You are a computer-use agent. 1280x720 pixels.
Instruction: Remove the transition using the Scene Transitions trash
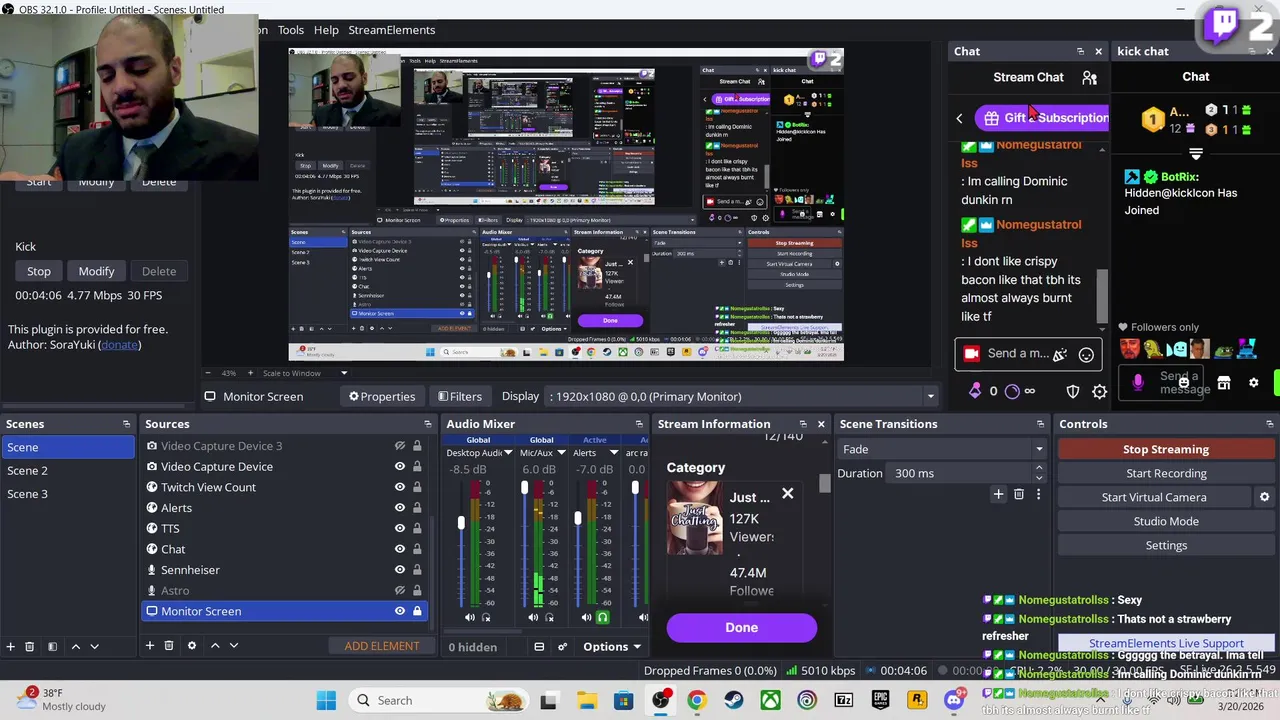1019,494
